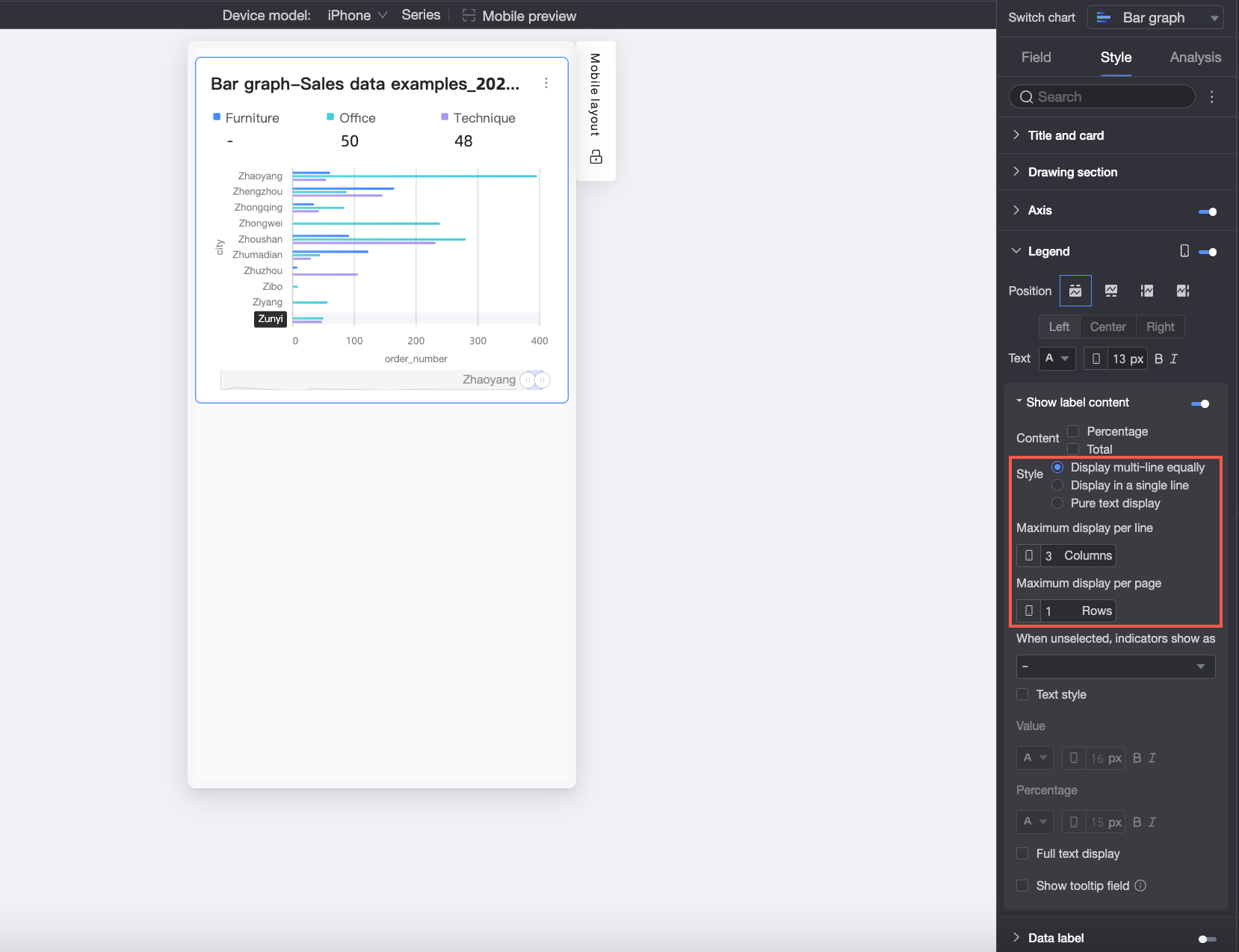The height and width of the screenshot is (952, 1239).
Task: Click the mobile icon beside Rows field
Action: pyautogui.click(x=1029, y=611)
